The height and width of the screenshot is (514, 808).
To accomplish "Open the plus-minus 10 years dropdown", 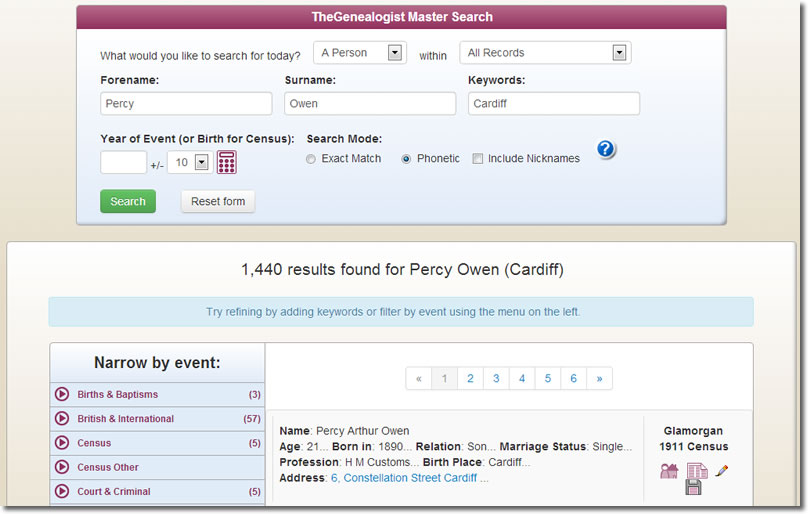I will click(190, 162).
